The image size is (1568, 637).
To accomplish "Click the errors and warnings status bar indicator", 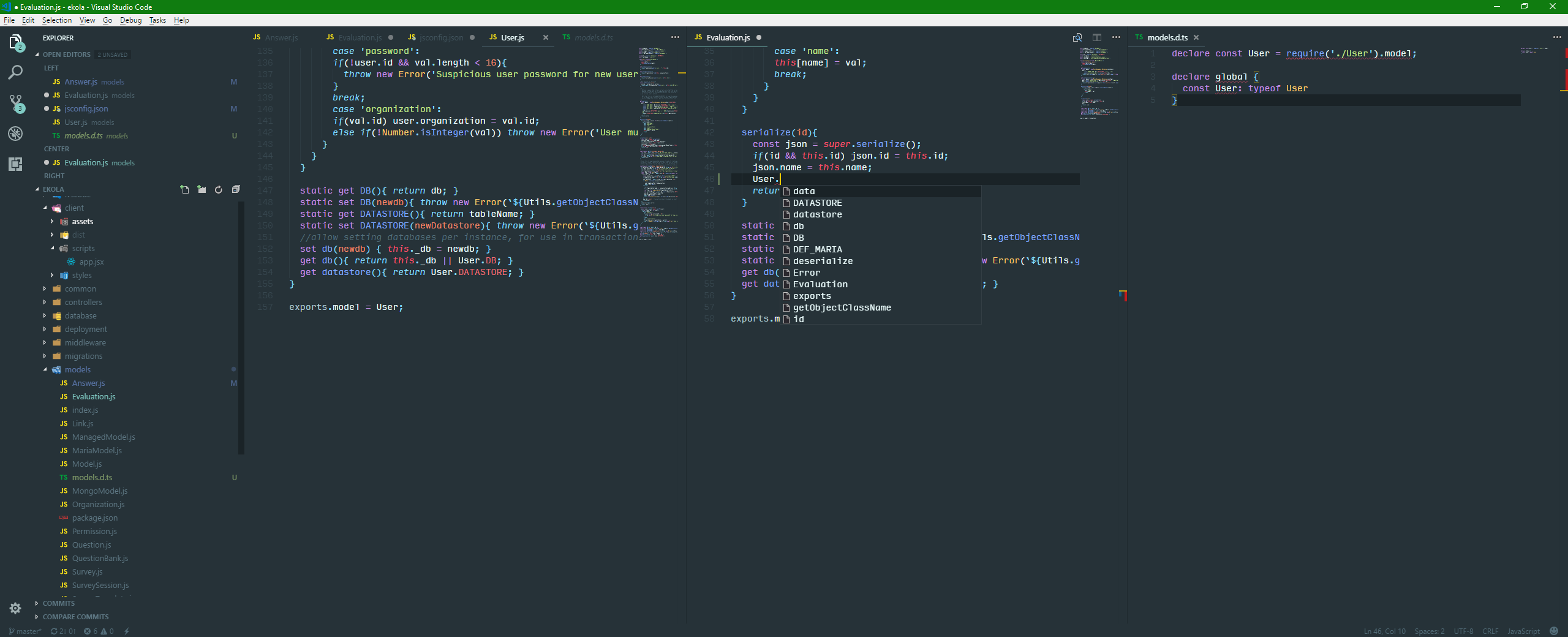I will pyautogui.click(x=98, y=631).
